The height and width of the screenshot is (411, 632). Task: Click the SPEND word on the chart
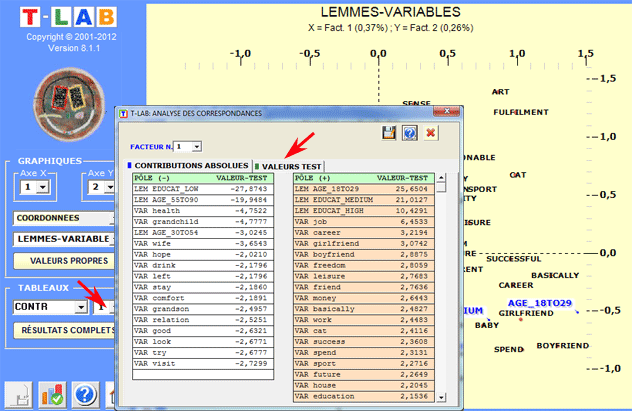tap(509, 349)
